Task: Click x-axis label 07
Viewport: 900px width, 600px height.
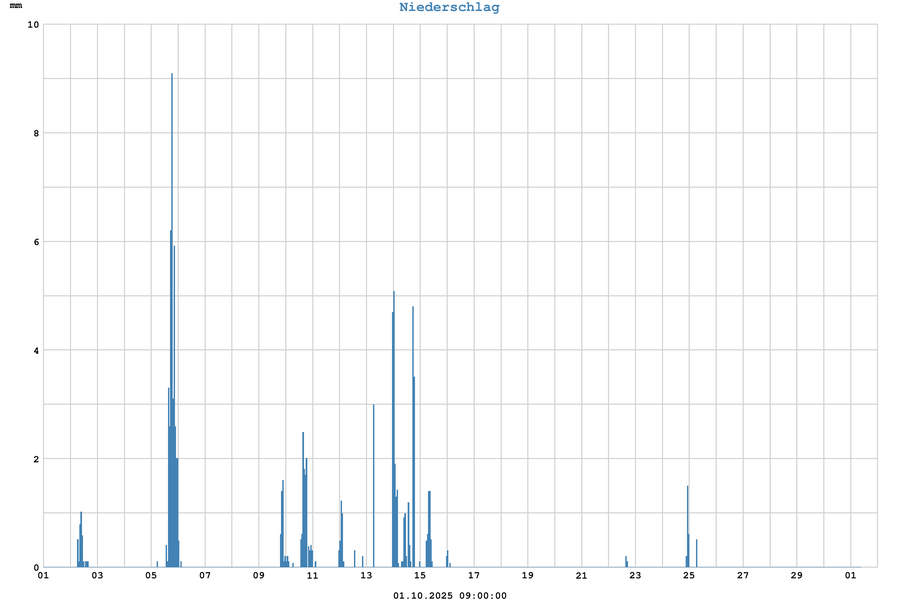Action: point(205,575)
